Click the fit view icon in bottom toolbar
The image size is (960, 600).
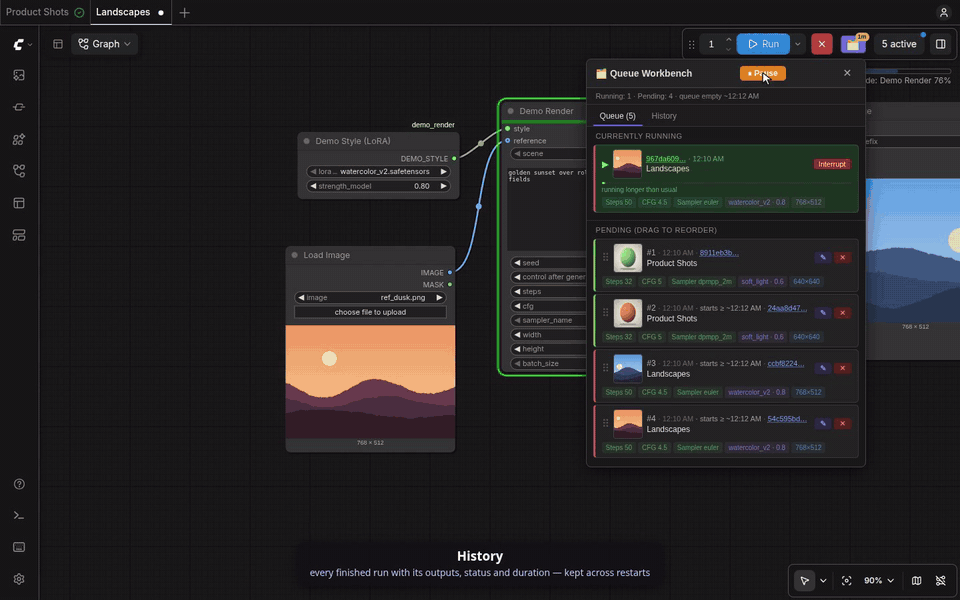coord(847,580)
